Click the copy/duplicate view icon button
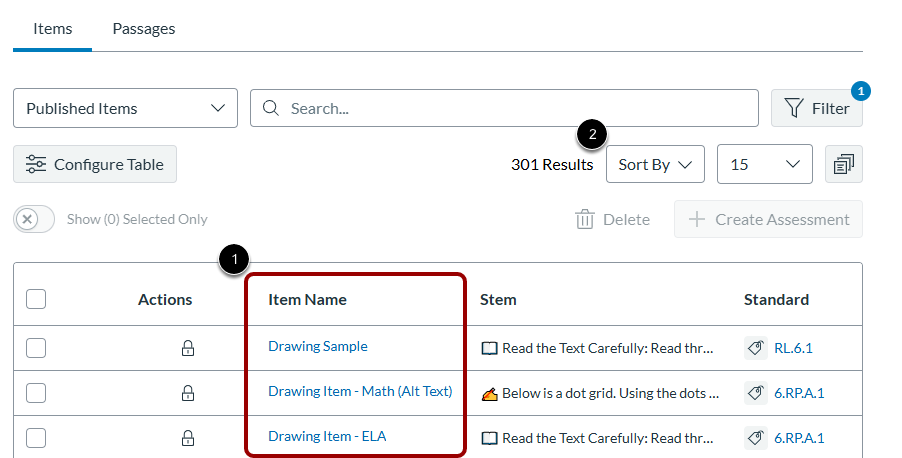 click(843, 164)
